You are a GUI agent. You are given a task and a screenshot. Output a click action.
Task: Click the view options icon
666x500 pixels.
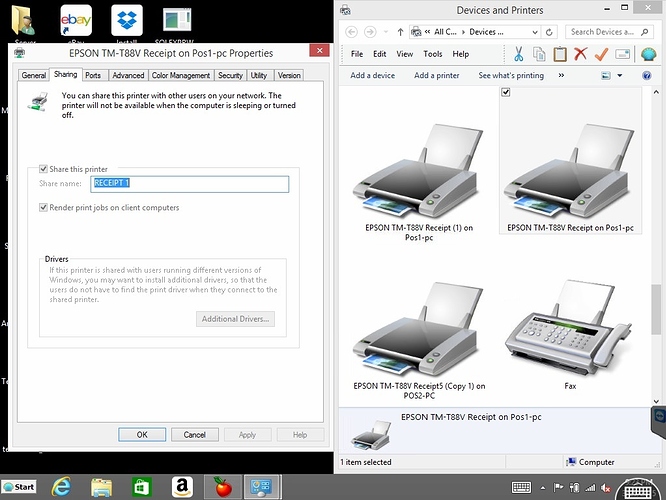pos(606,76)
